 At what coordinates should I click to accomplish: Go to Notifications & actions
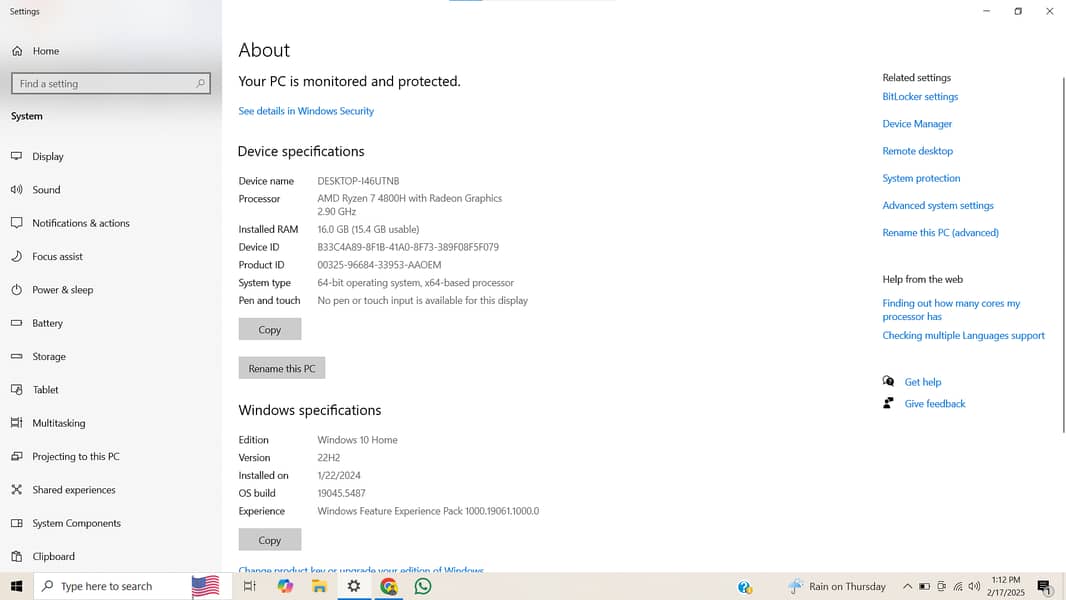click(x=80, y=223)
